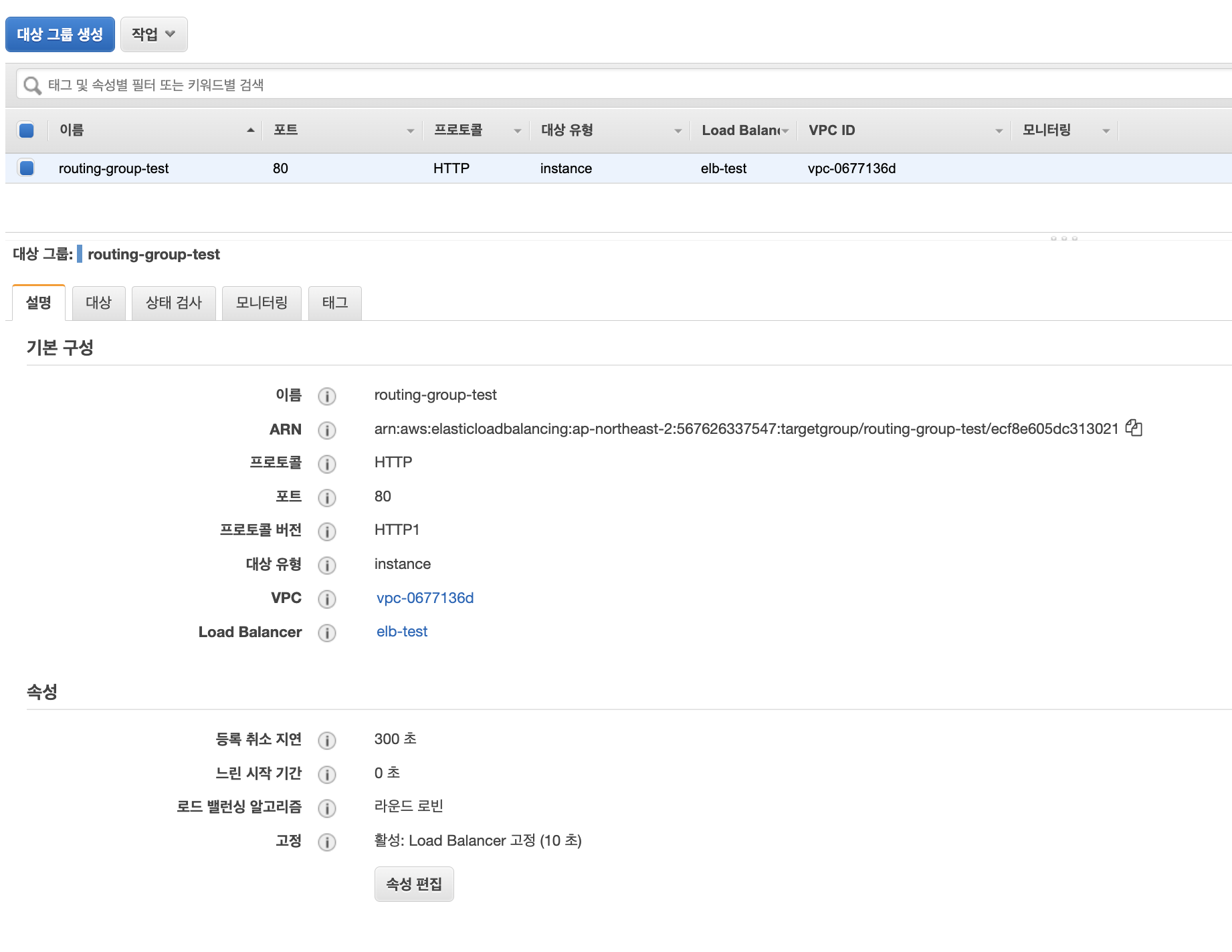Open the 프로토콜 column dropdown arrow
Screen dimensions: 1232x952
pyautogui.click(x=518, y=131)
